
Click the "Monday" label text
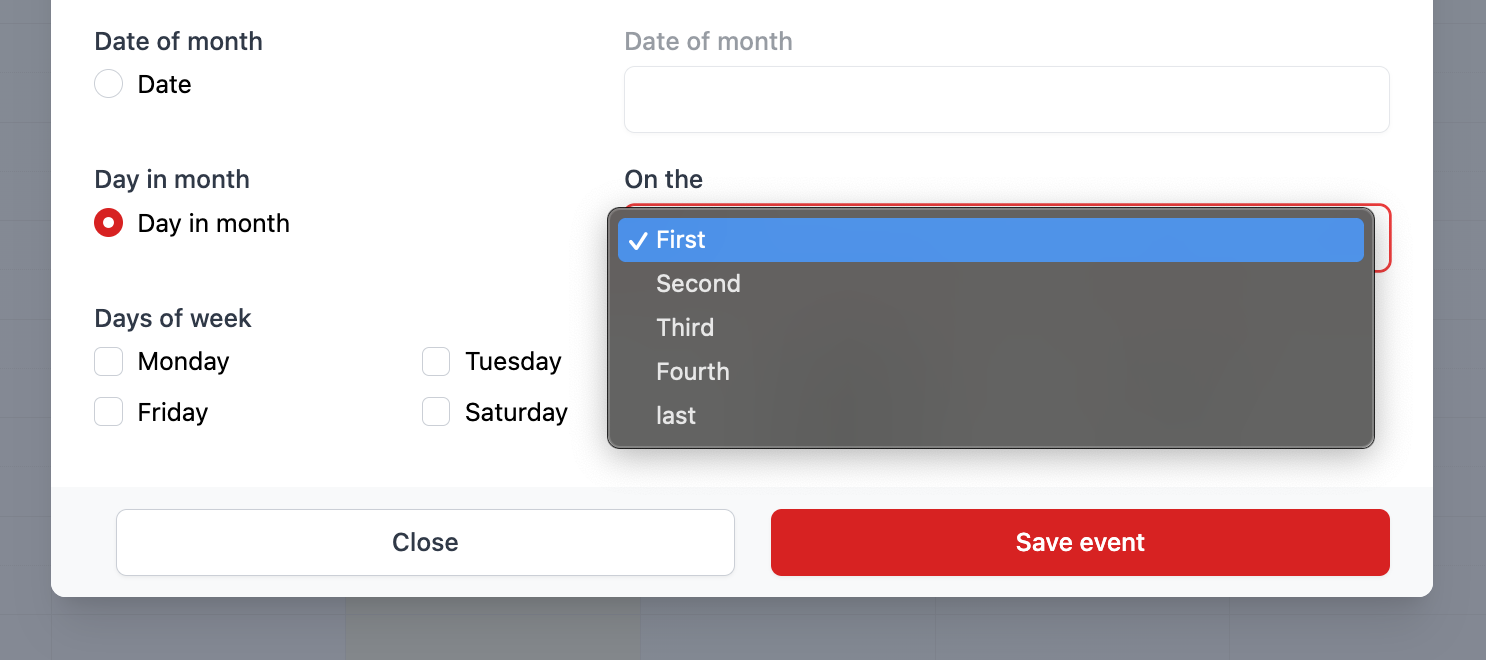184,361
